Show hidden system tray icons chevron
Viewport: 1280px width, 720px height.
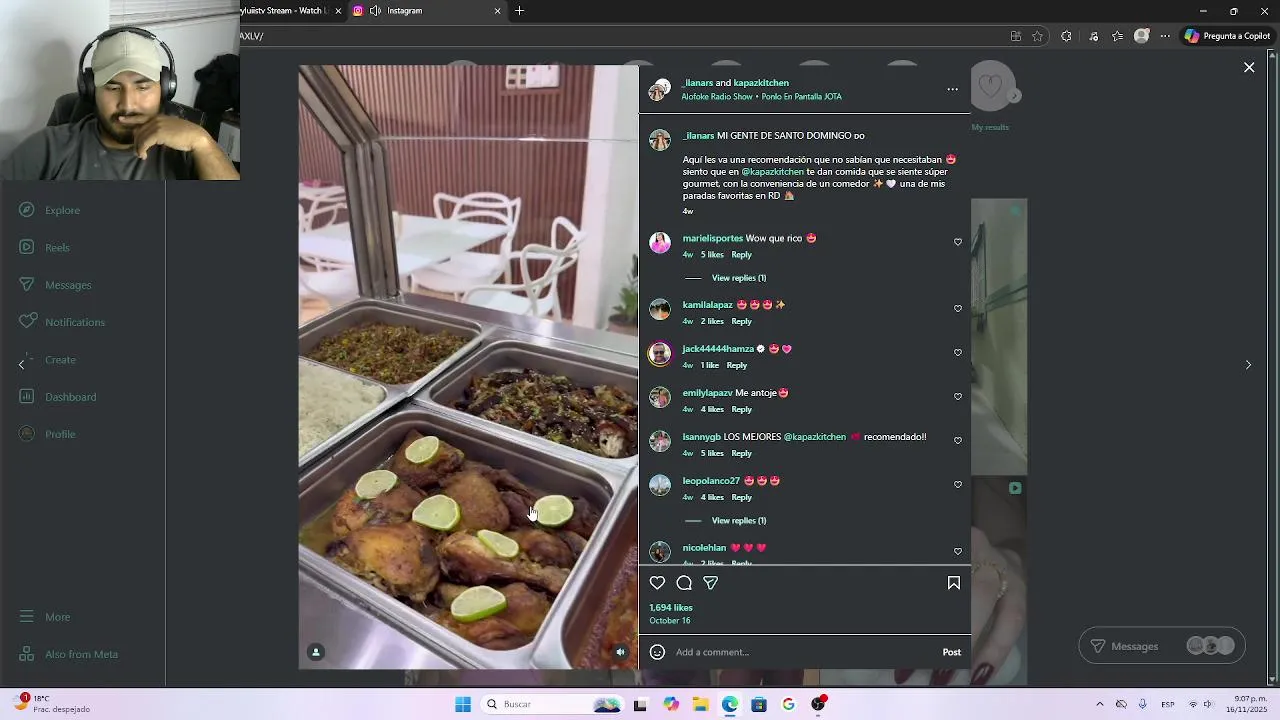click(x=1099, y=704)
